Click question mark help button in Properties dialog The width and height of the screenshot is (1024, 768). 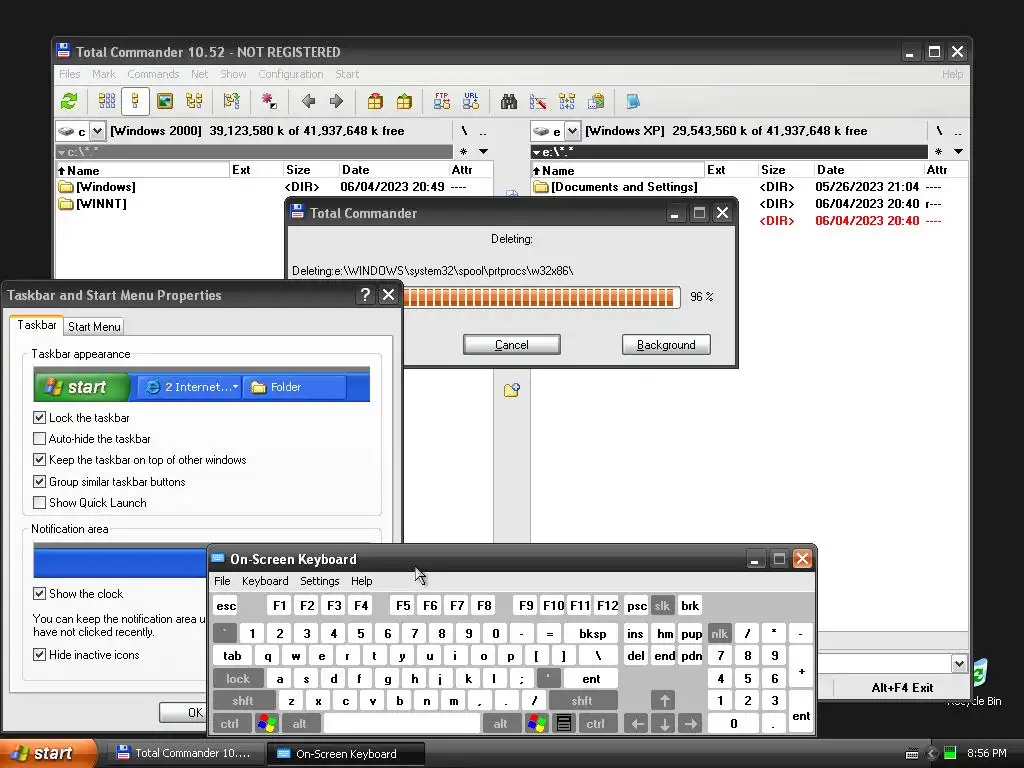pyautogui.click(x=365, y=295)
